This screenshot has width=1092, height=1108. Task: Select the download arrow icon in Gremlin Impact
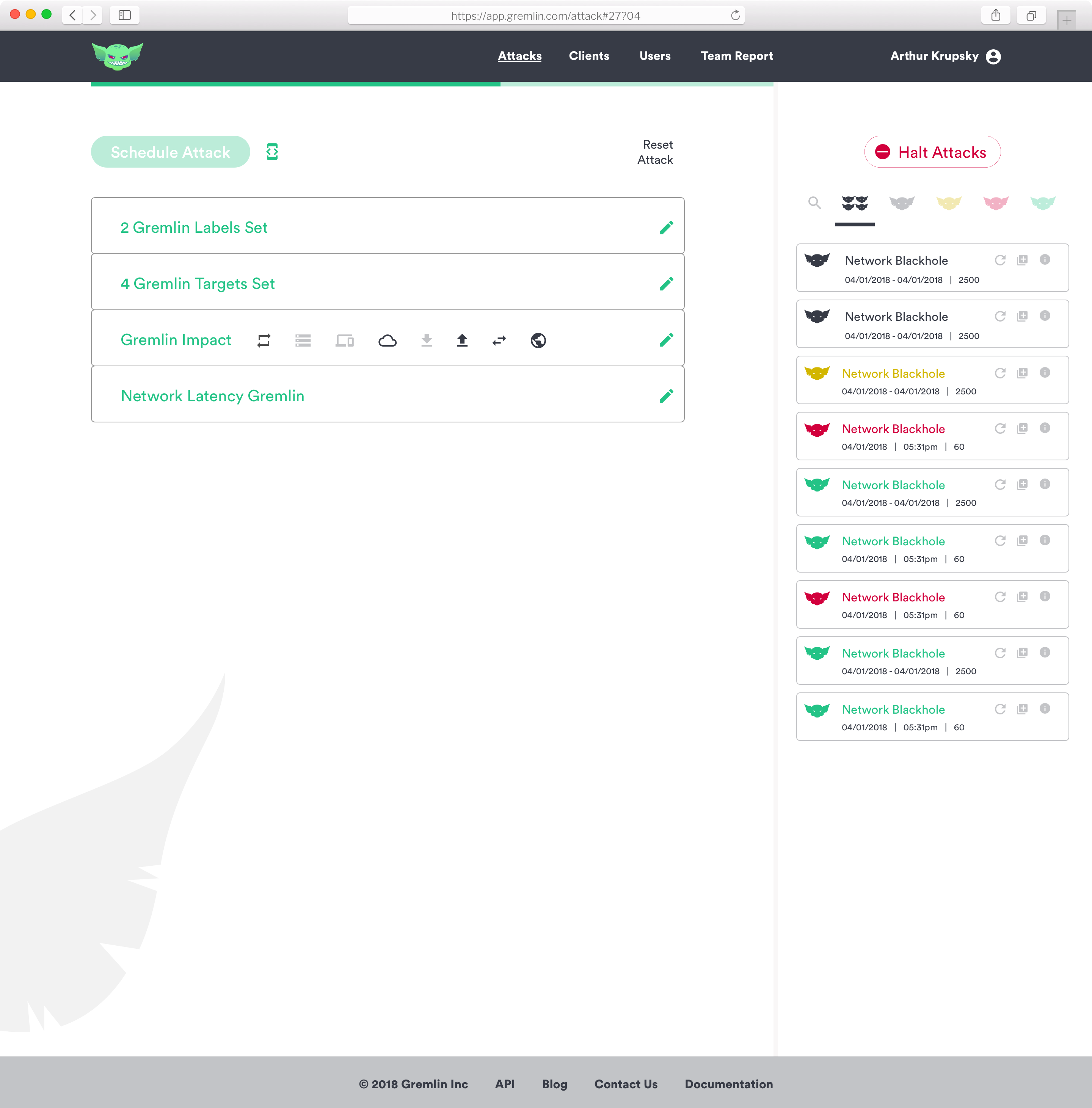coord(427,341)
